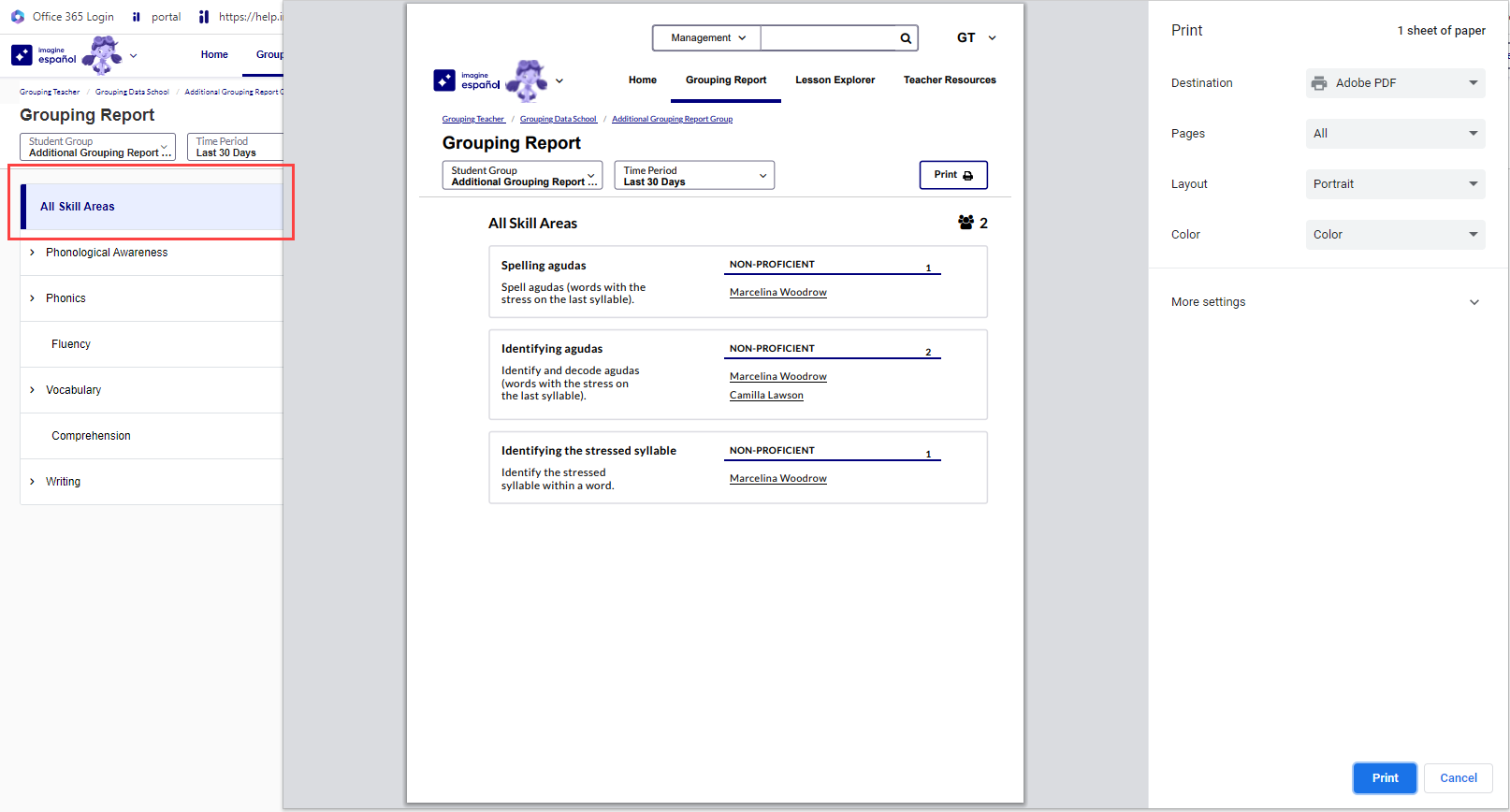Open the Home tab in print preview
The width and height of the screenshot is (1510, 812).
[x=643, y=80]
